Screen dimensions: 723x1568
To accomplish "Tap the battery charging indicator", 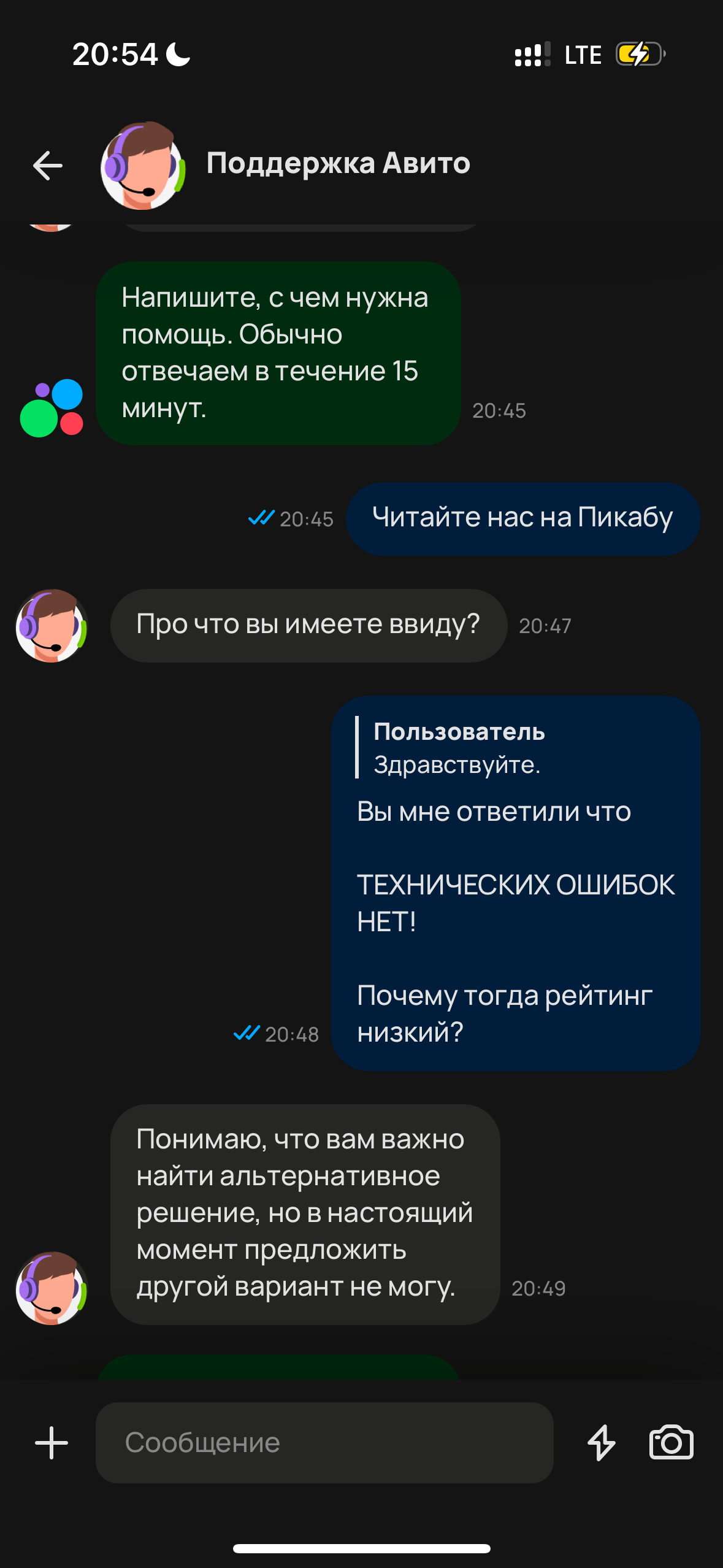I will click(640, 54).
